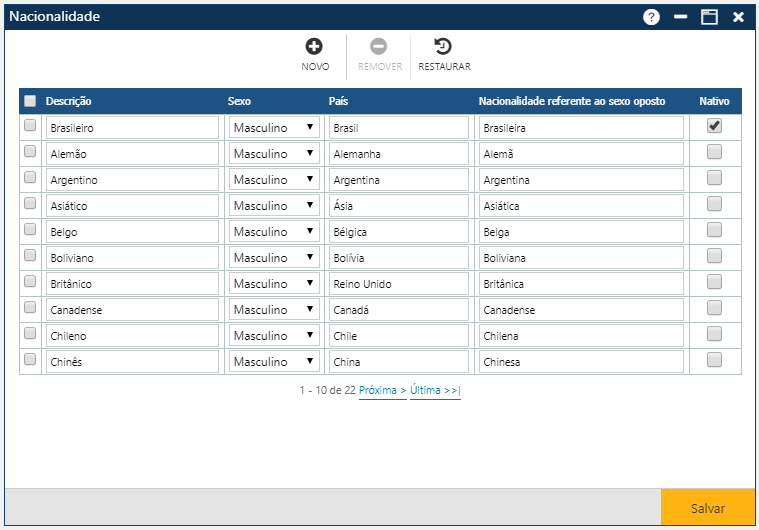Close the Nacionalidade dialog

[738, 17]
